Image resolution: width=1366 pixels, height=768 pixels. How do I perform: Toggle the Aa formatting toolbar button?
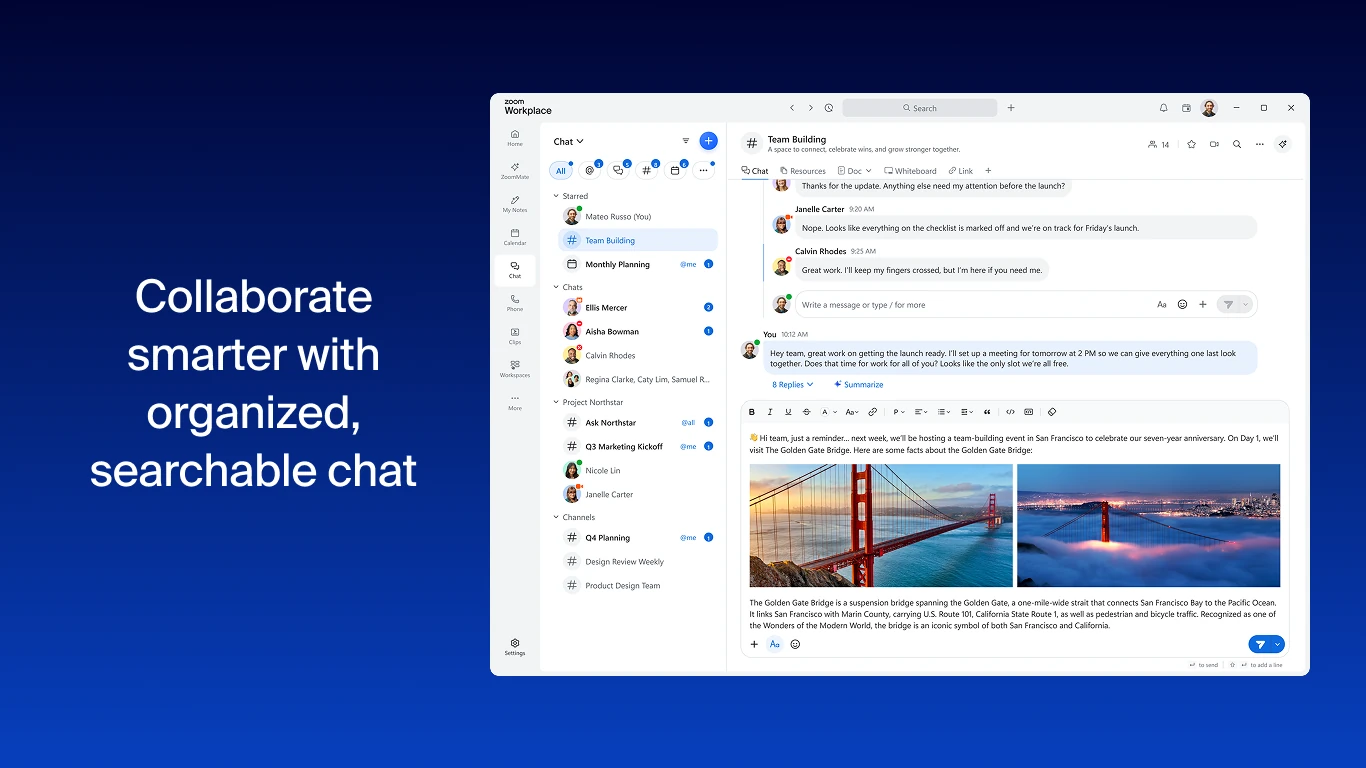pos(775,644)
